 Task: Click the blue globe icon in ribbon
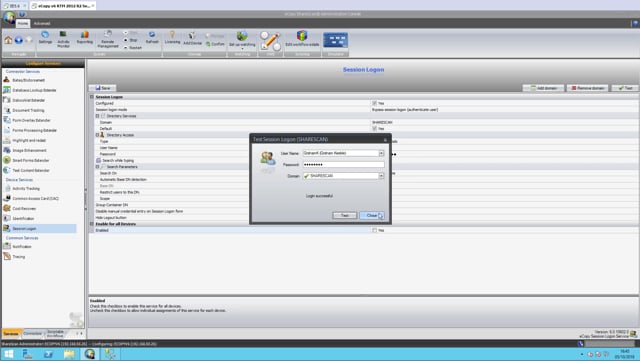pyautogui.click(x=19, y=40)
